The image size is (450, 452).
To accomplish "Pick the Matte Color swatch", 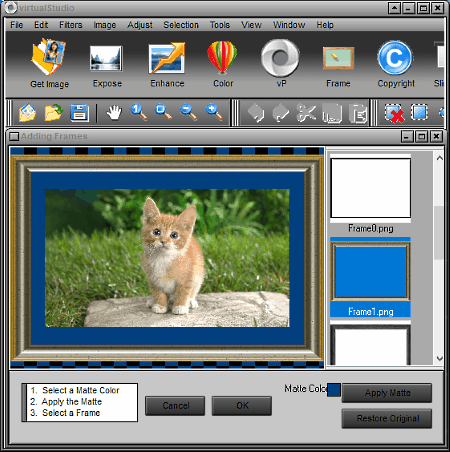I will [x=334, y=390].
